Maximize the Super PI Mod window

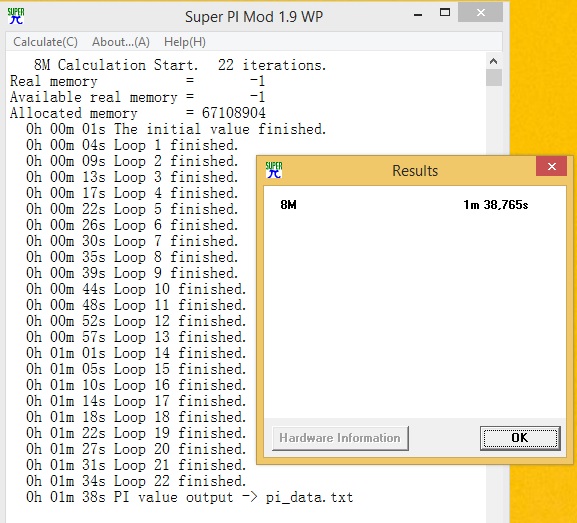coord(445,13)
